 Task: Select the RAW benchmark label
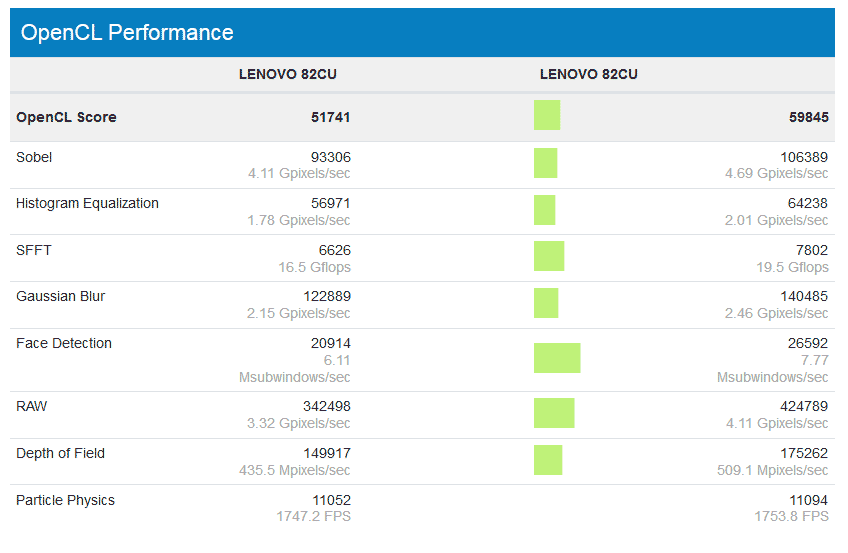[31, 406]
